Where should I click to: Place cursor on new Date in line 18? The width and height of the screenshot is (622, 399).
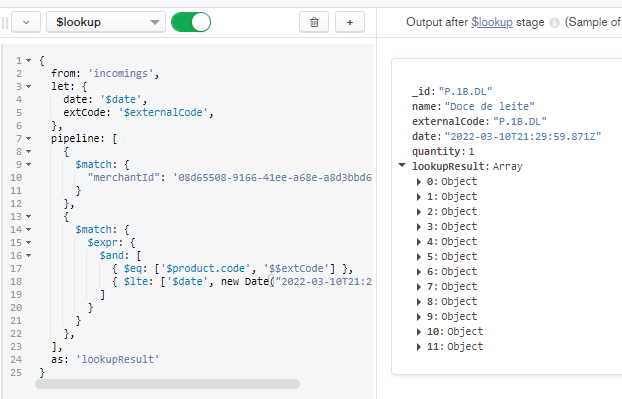pos(244,282)
